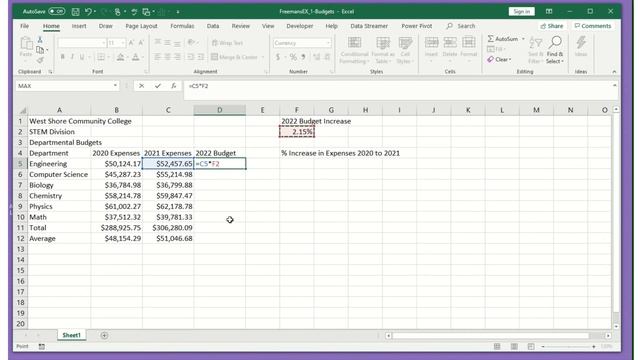Open the Power Pivot tab
The width and height of the screenshot is (640, 360).
pyautogui.click(x=416, y=26)
